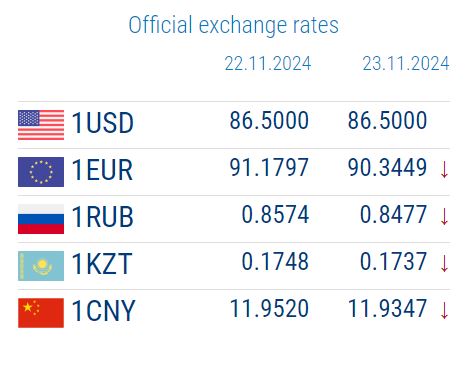Select the 23.11.2024 date column header
Screen dimensions: 467x372
[x=406, y=64]
